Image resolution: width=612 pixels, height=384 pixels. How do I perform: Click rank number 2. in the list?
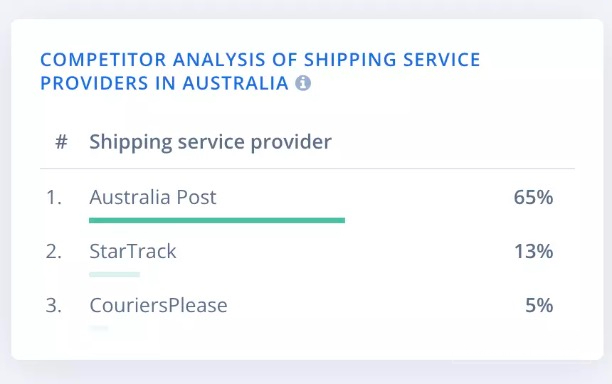coord(53,251)
